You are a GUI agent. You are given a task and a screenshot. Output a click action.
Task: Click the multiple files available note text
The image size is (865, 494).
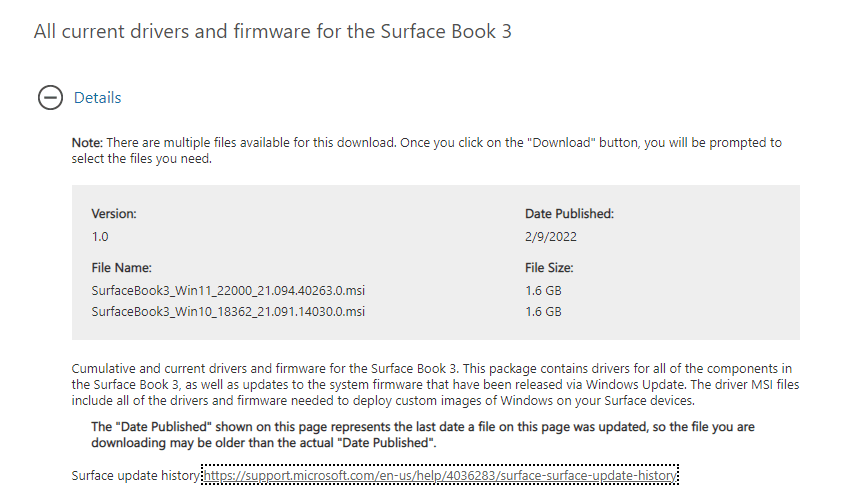[426, 151]
